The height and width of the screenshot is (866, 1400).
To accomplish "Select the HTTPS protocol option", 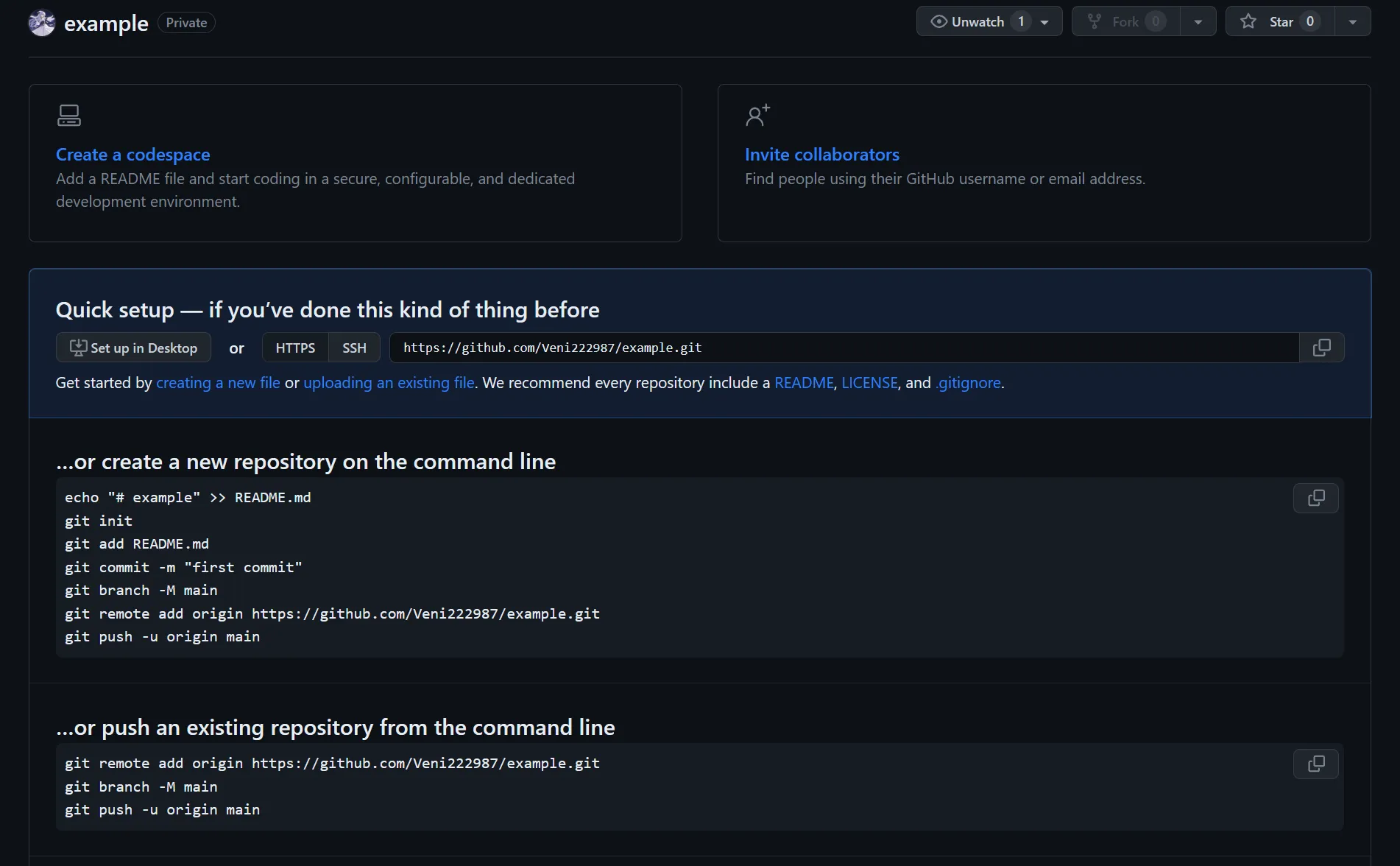I will click(295, 348).
